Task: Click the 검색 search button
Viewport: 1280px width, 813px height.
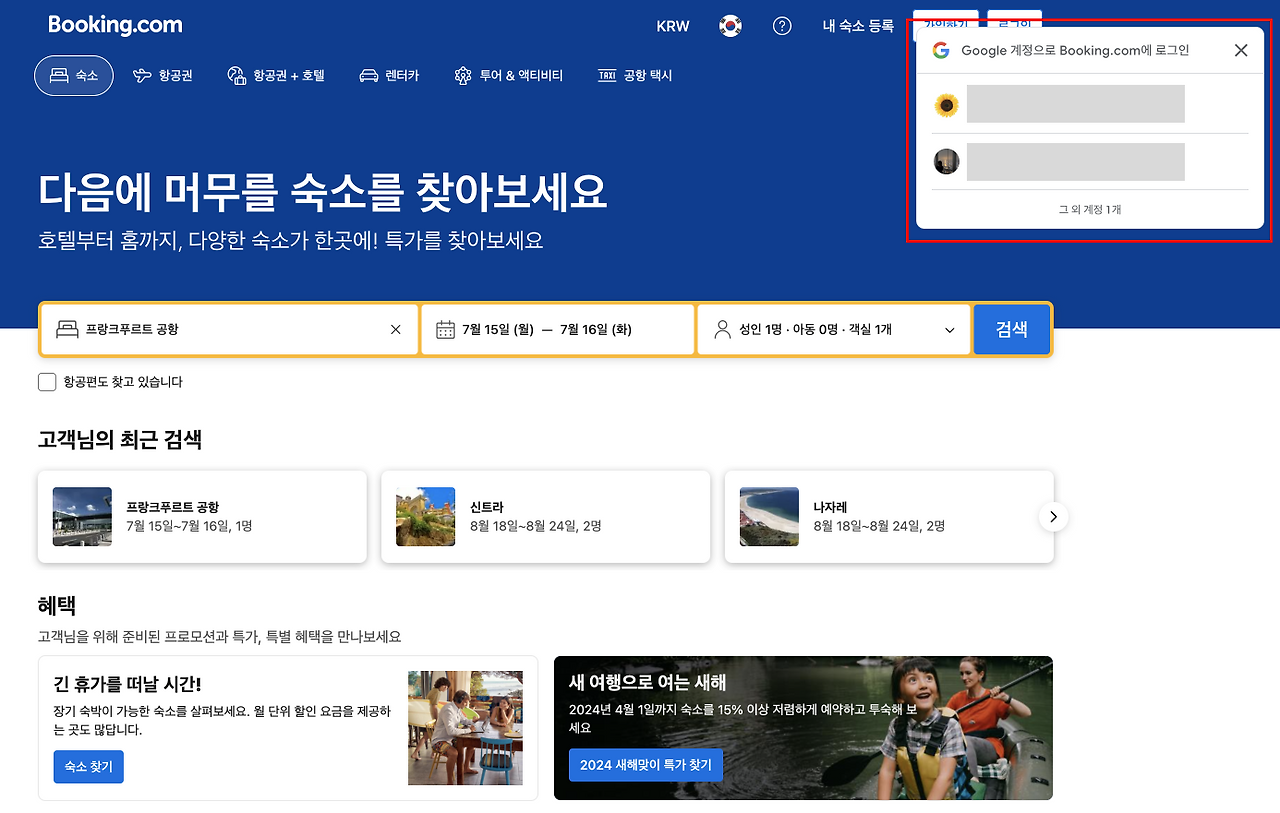Action: [x=1012, y=329]
